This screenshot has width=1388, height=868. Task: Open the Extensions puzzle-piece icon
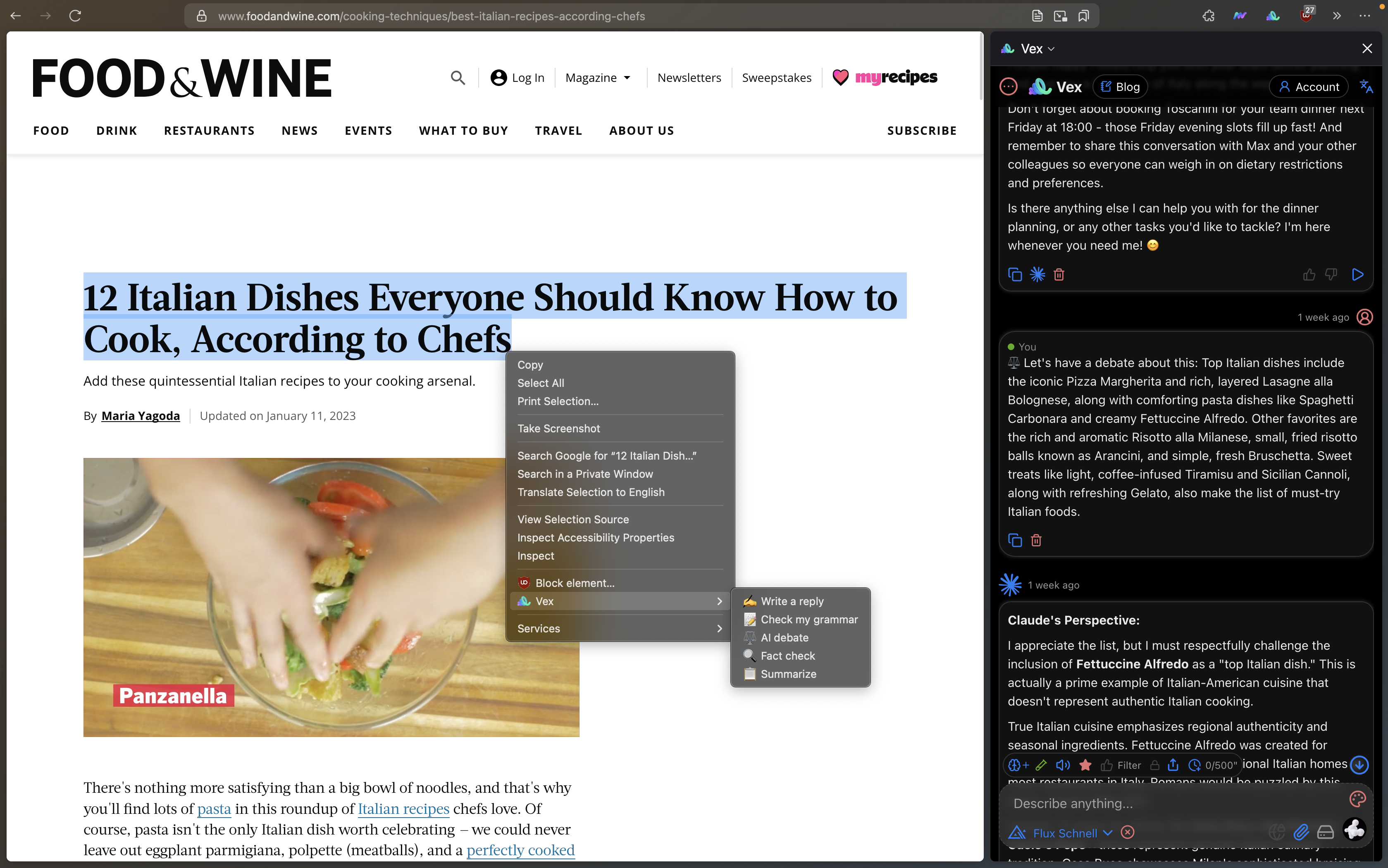point(1208,16)
